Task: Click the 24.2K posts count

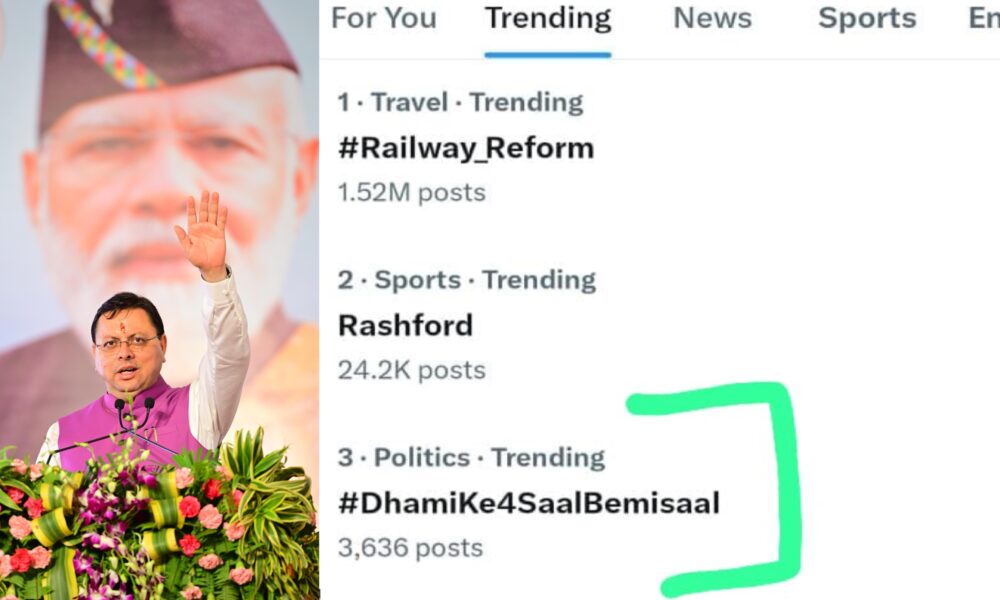Action: (x=411, y=370)
